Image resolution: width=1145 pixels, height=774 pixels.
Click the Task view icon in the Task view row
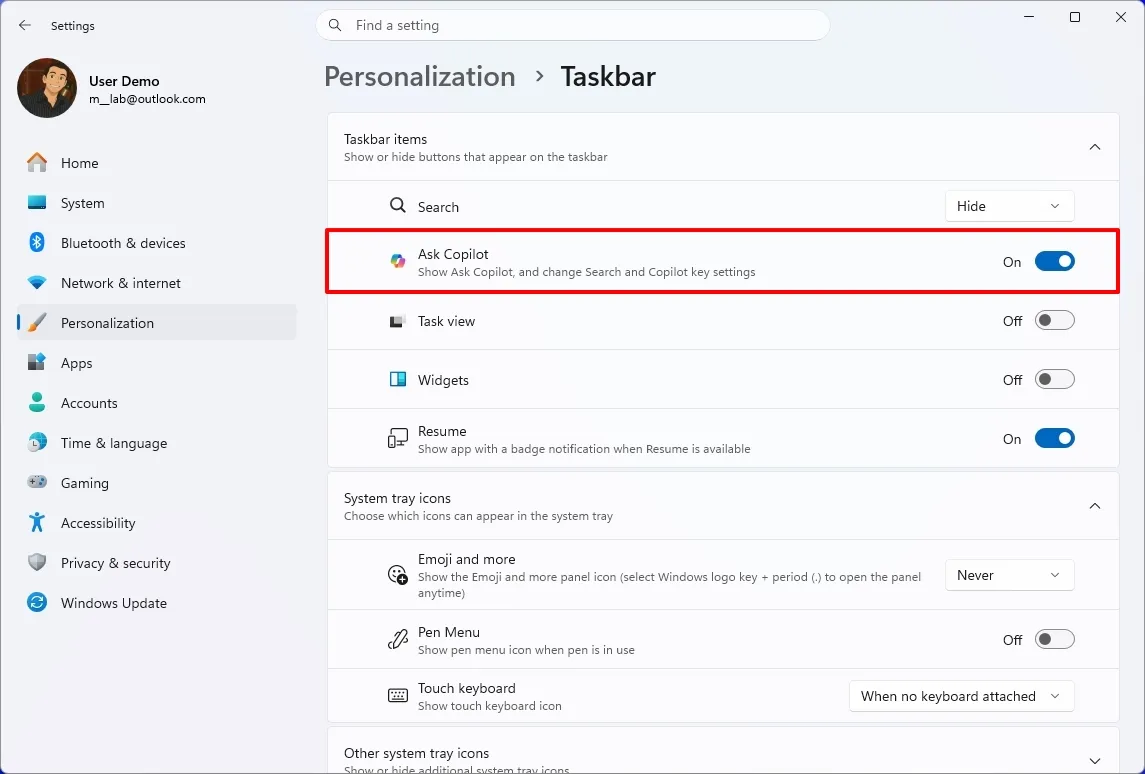coord(397,321)
